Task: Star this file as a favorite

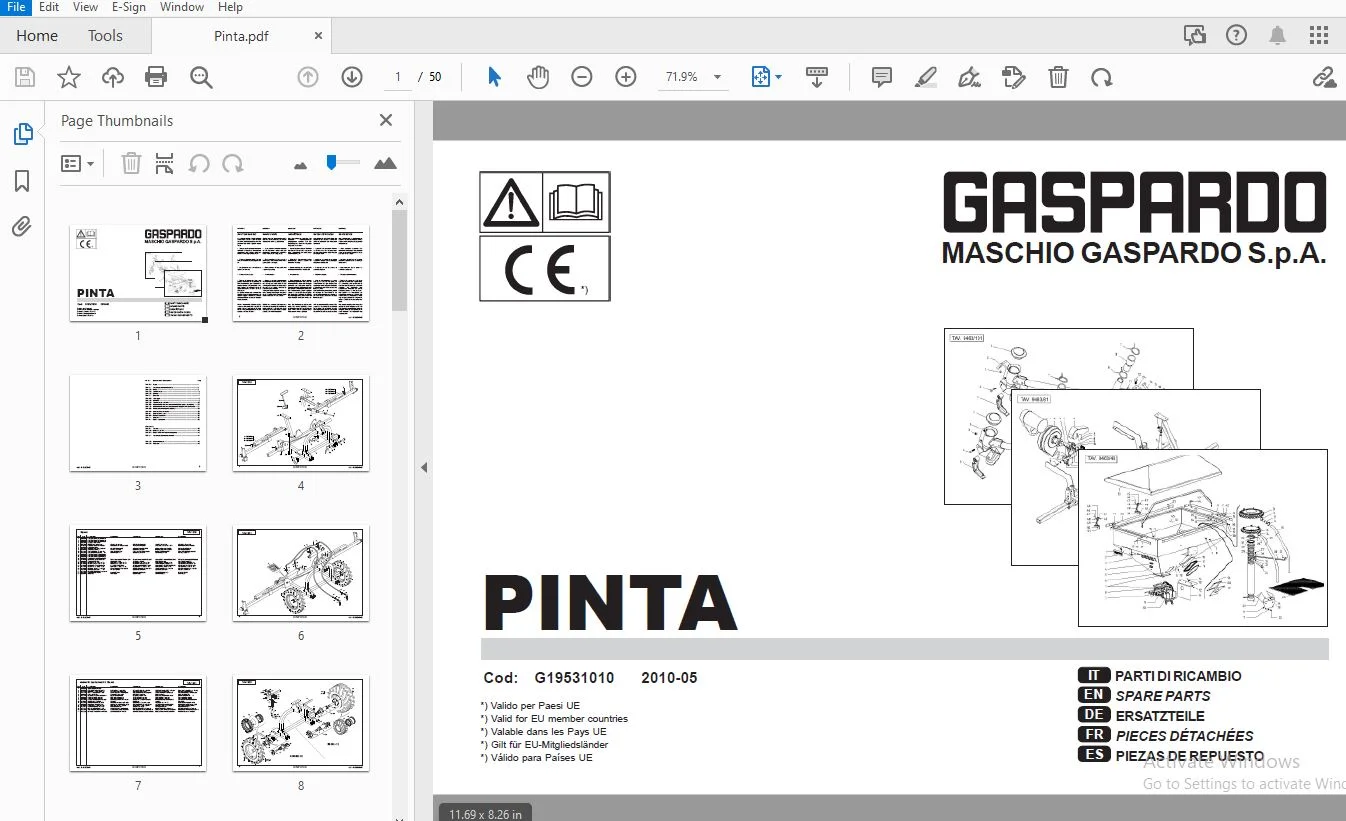Action: coord(68,77)
